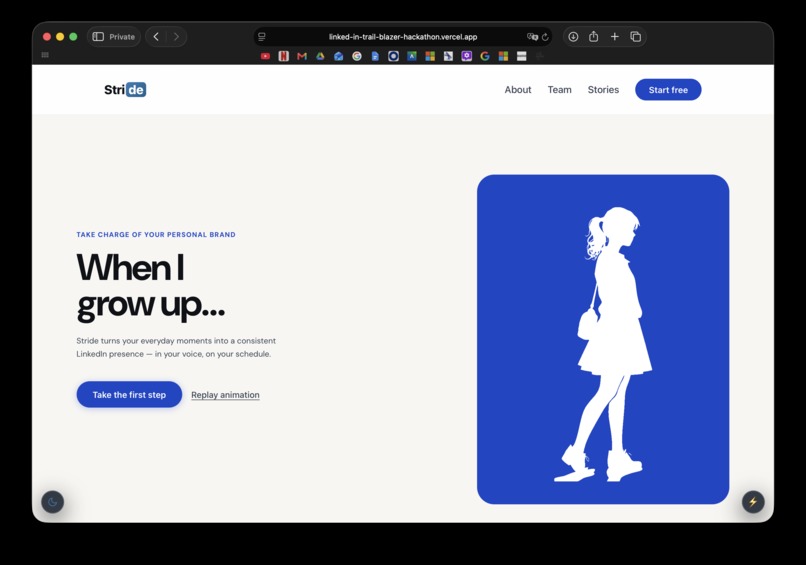
Task: Click the page menu icon in the address bar
Action: pos(262,37)
